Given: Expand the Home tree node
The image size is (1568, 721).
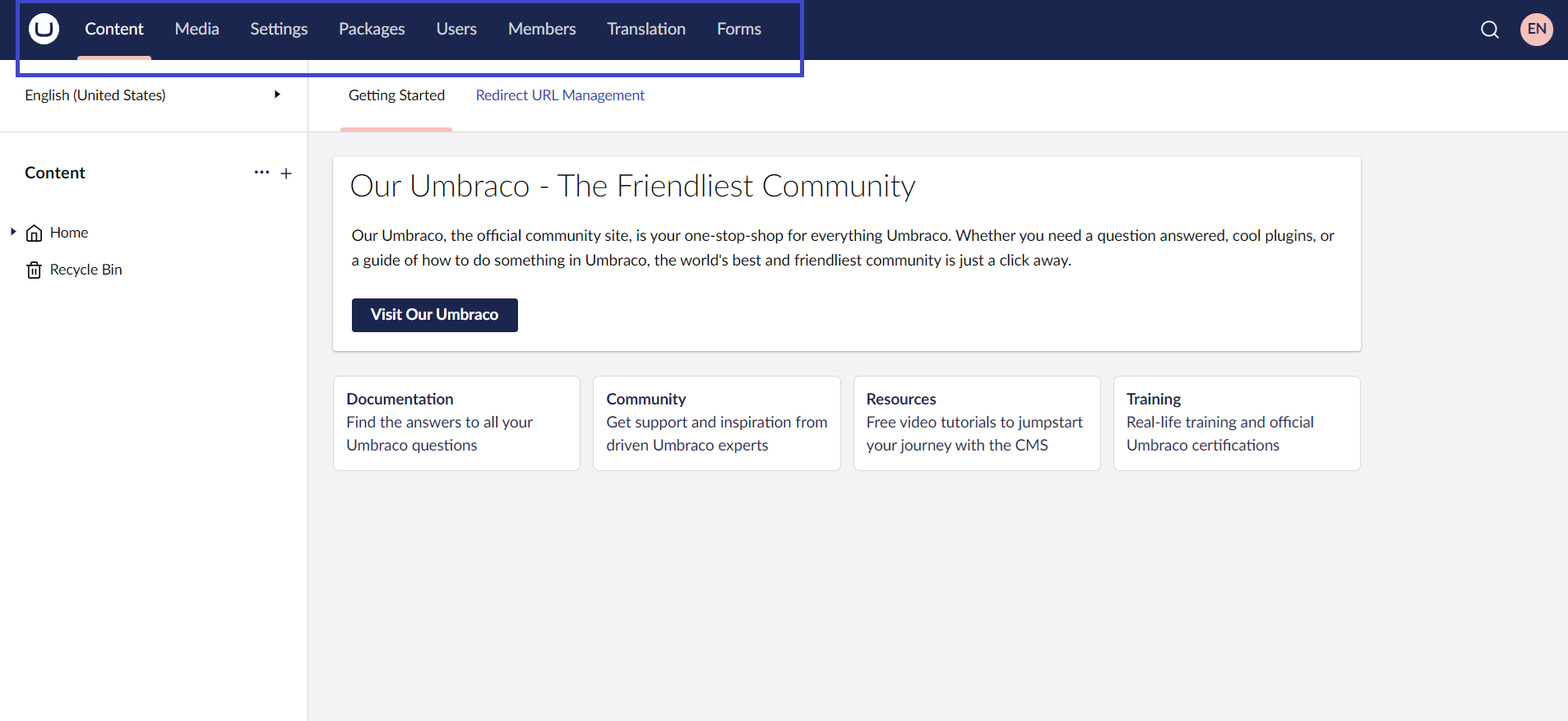Looking at the screenshot, I should point(13,232).
